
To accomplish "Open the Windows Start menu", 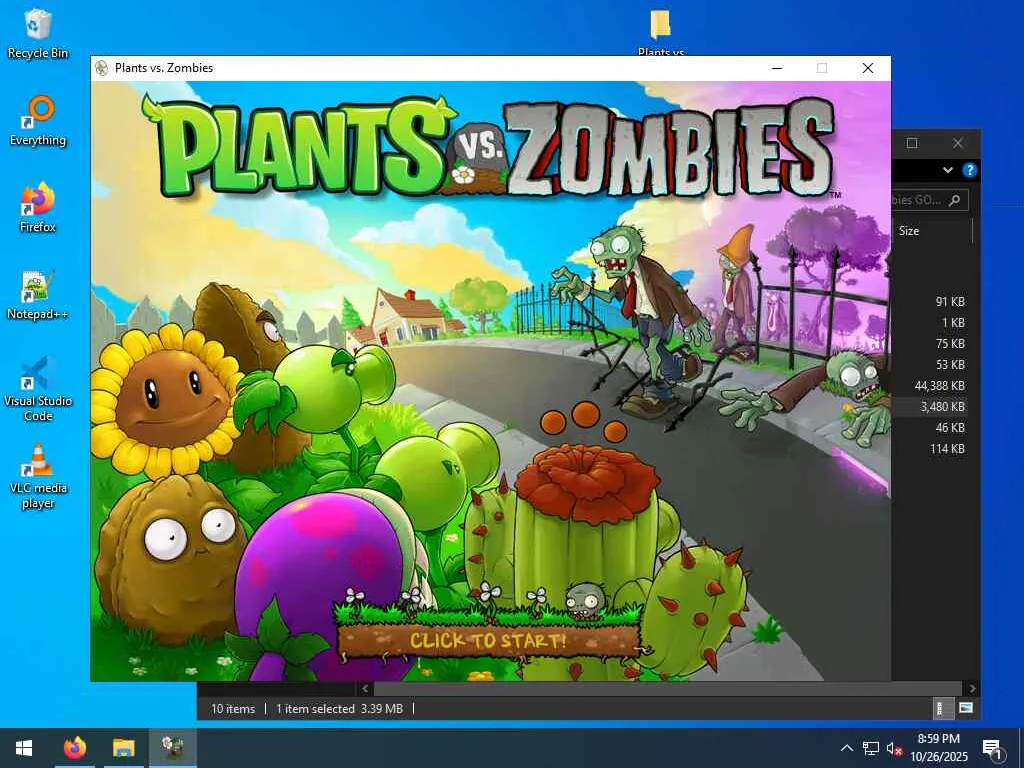I will [24, 748].
